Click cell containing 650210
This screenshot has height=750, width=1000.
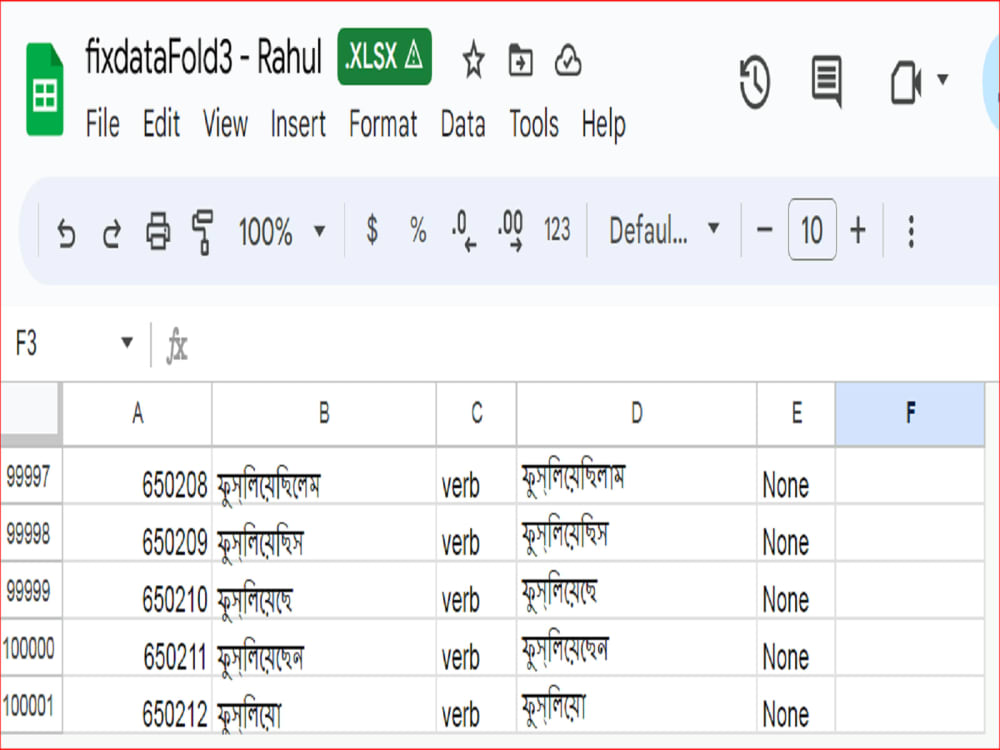point(137,591)
